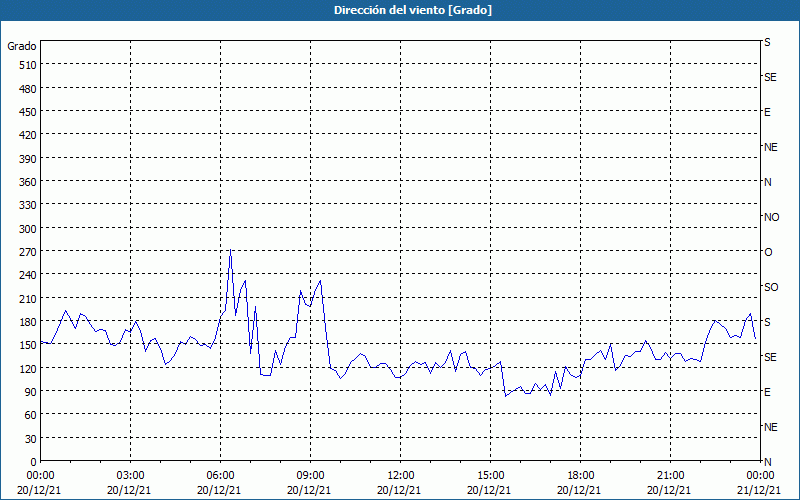Image resolution: width=800 pixels, height=500 pixels.
Task: Pick the 360 tick label on left axis
Action: click(x=28, y=182)
